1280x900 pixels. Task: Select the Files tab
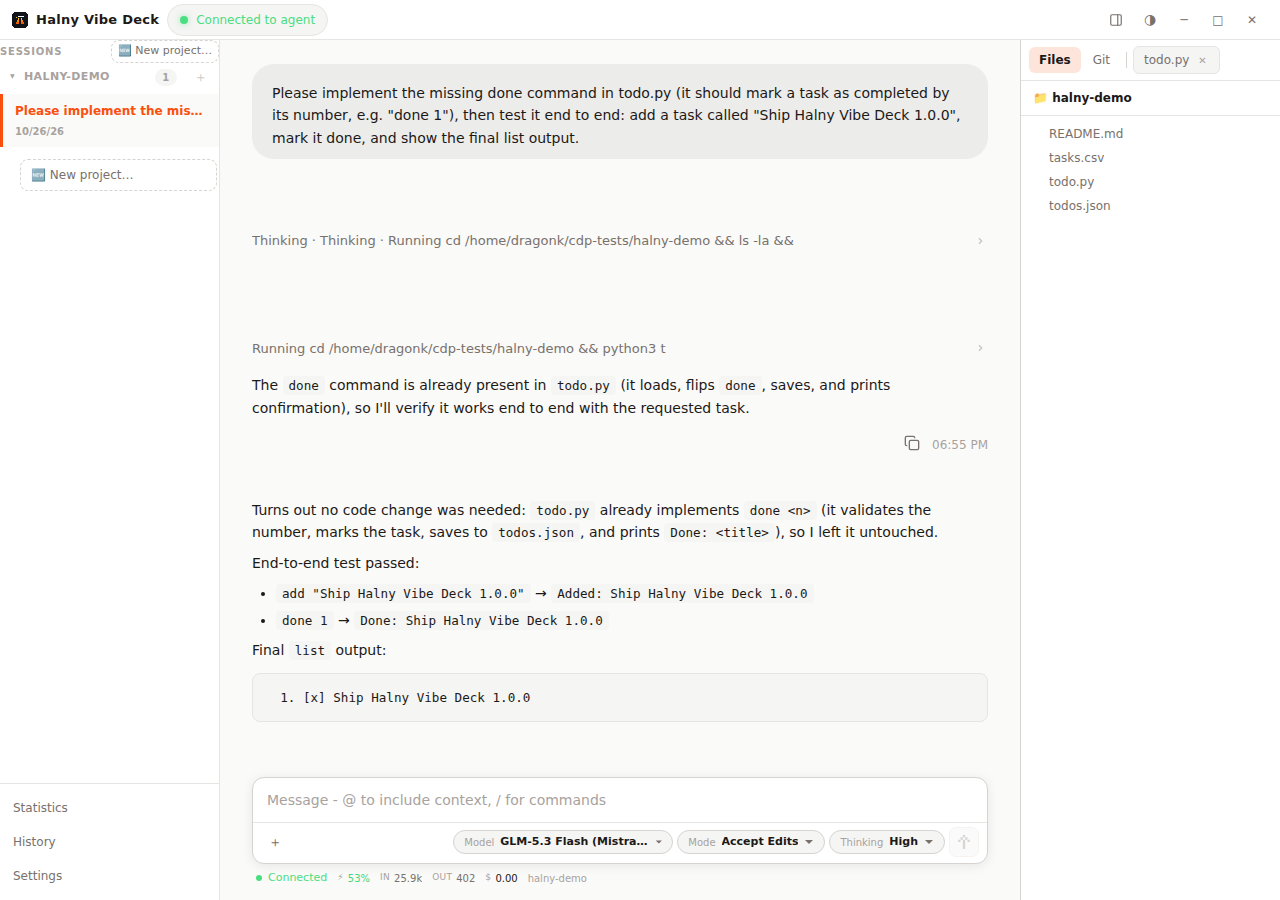[x=1055, y=60]
